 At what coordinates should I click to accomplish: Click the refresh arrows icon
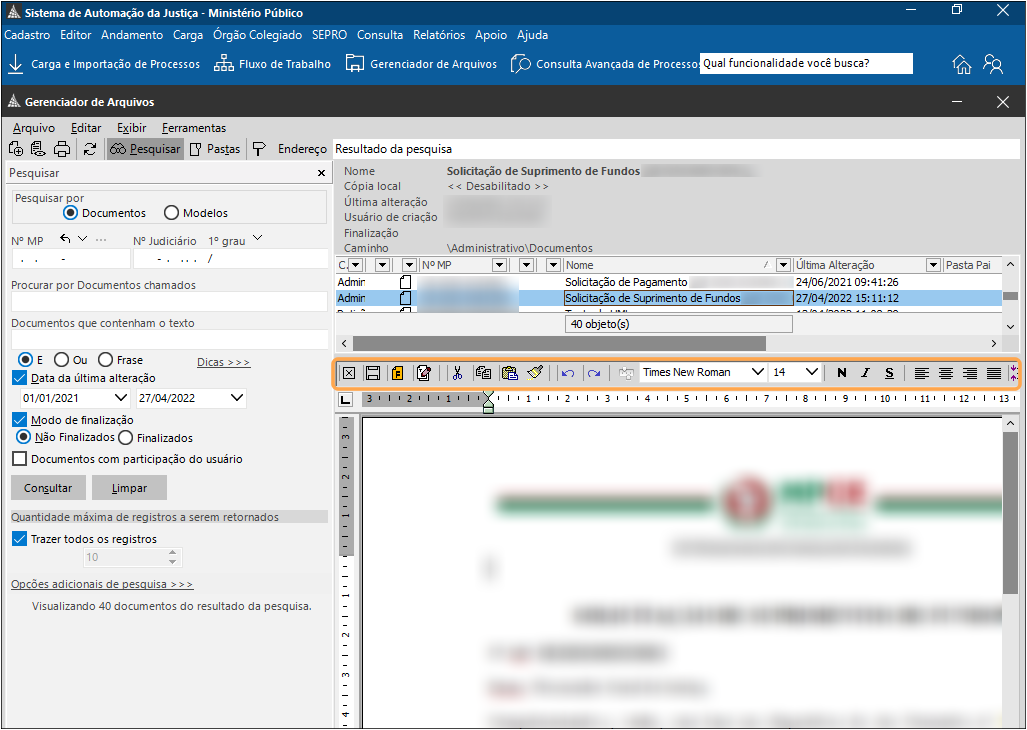point(90,149)
